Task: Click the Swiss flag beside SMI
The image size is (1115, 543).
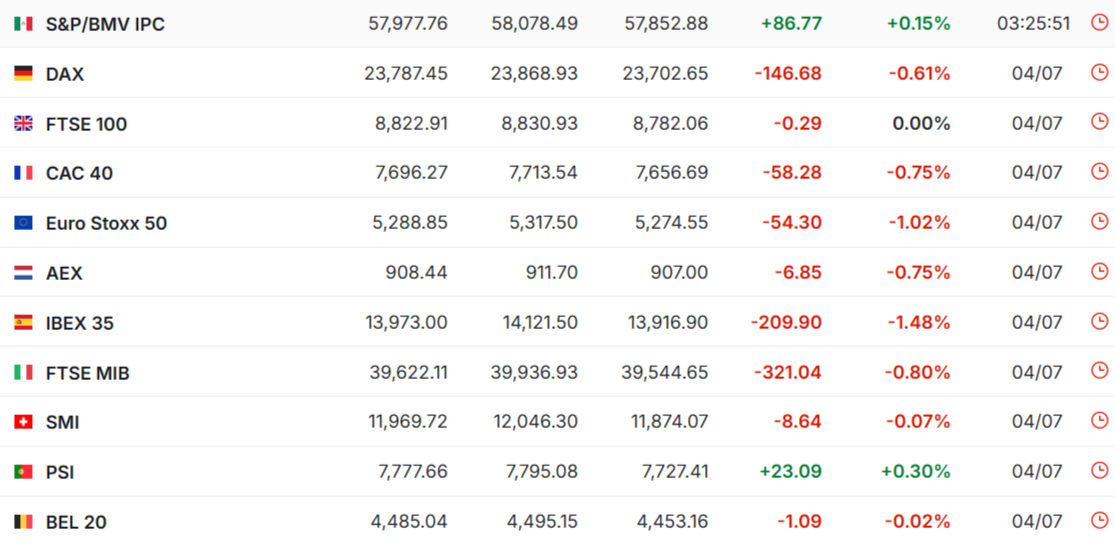Action: pyautogui.click(x=23, y=422)
